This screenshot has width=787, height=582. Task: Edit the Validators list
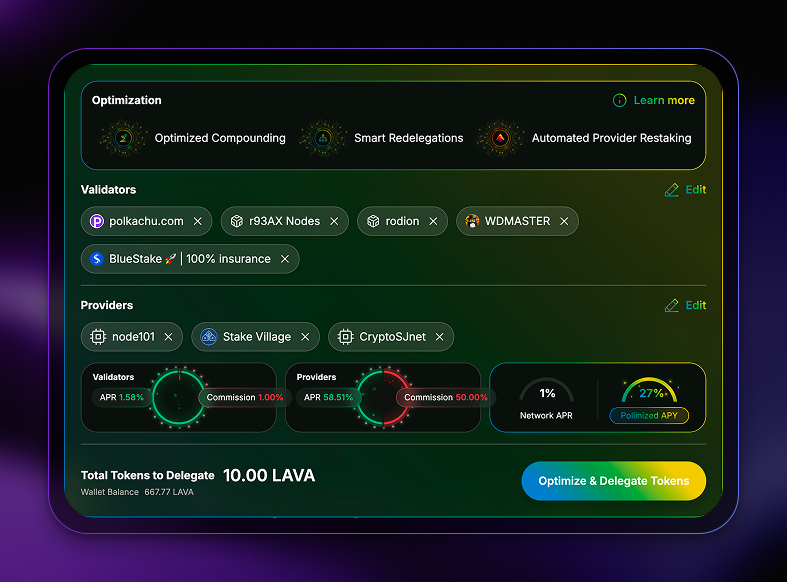coord(686,190)
